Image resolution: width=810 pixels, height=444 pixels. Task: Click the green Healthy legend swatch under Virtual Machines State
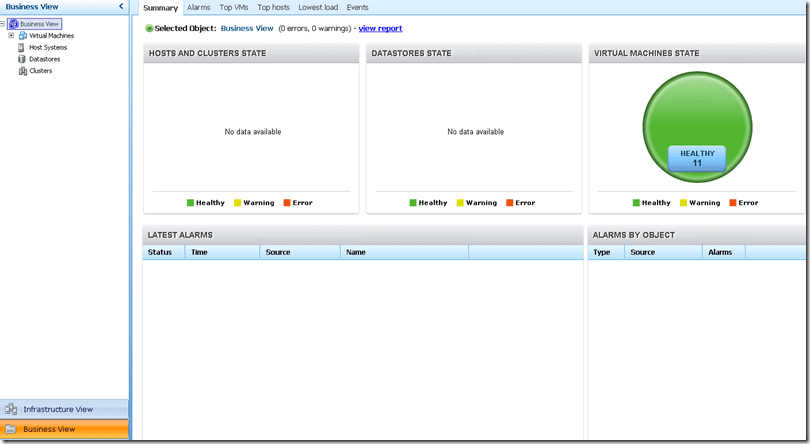click(636, 203)
